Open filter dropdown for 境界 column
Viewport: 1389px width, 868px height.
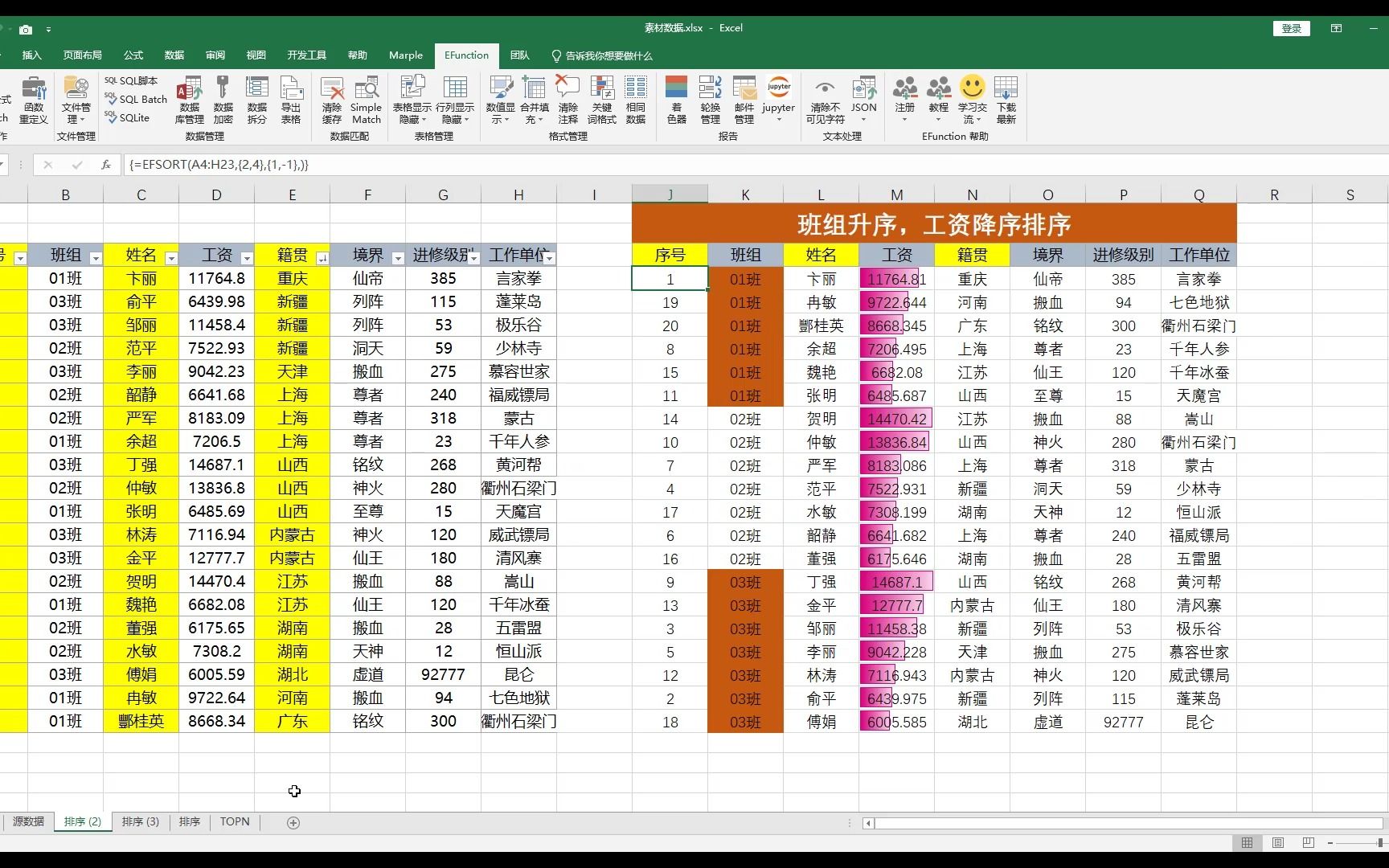[x=398, y=258]
